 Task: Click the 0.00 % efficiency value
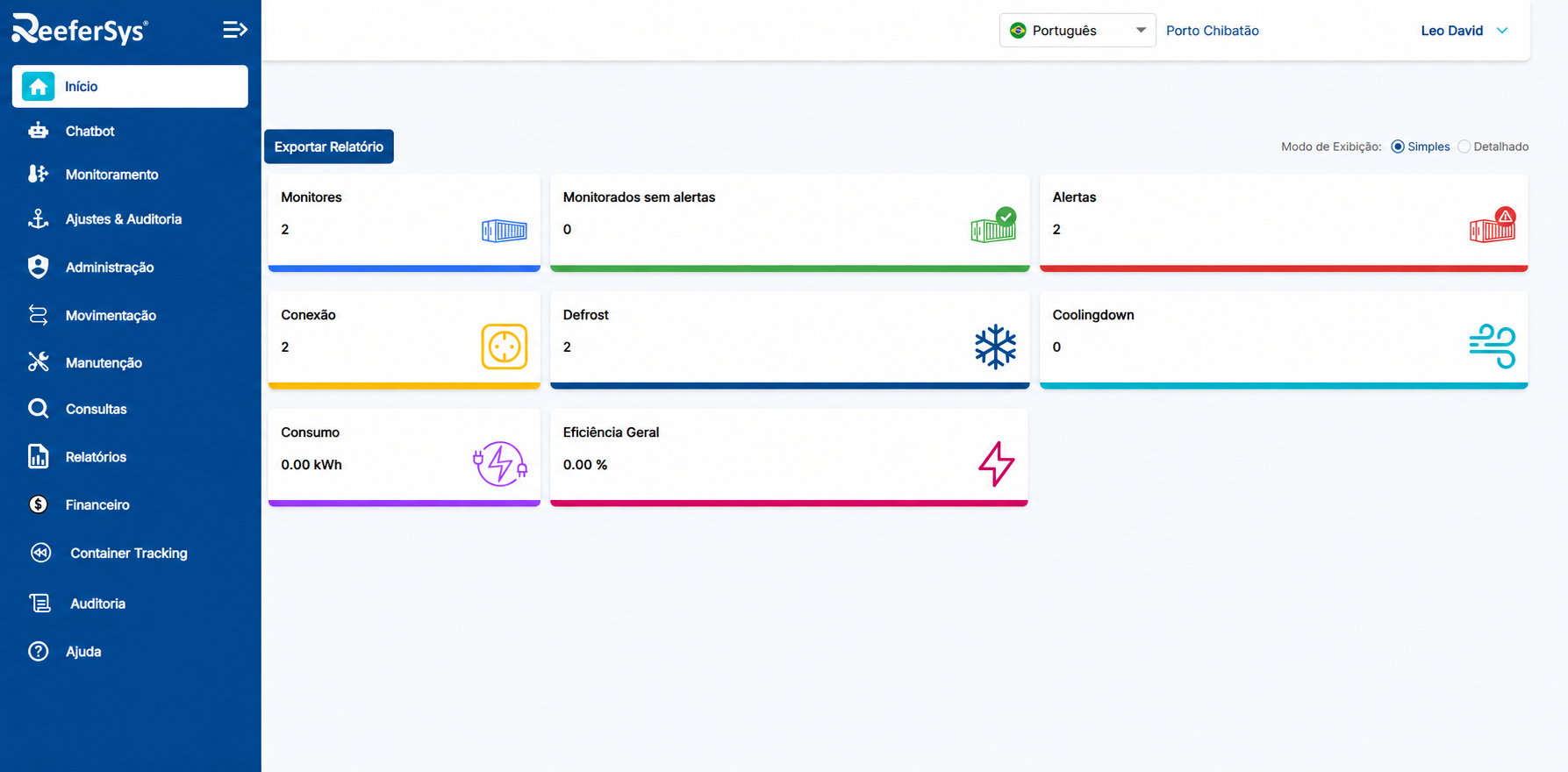[585, 465]
